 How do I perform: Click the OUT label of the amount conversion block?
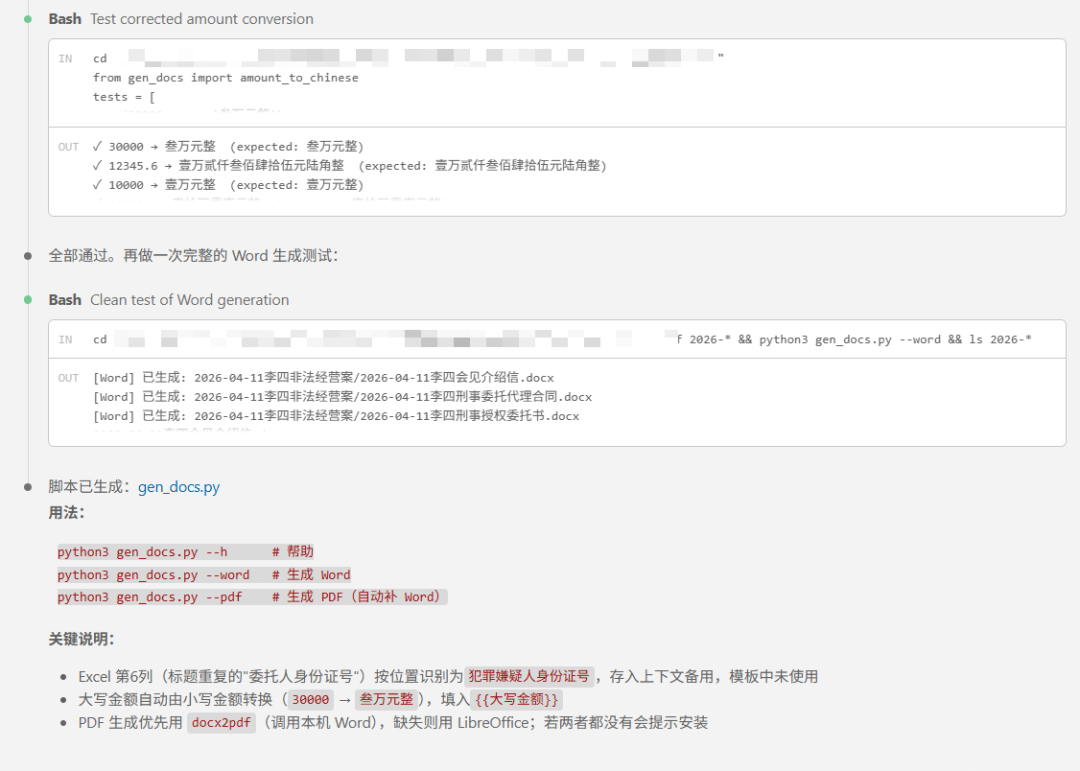(68, 147)
